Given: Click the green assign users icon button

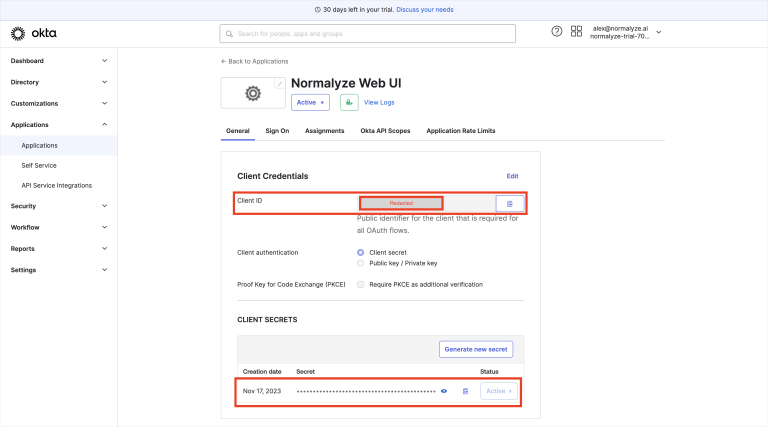Looking at the screenshot, I should (349, 102).
